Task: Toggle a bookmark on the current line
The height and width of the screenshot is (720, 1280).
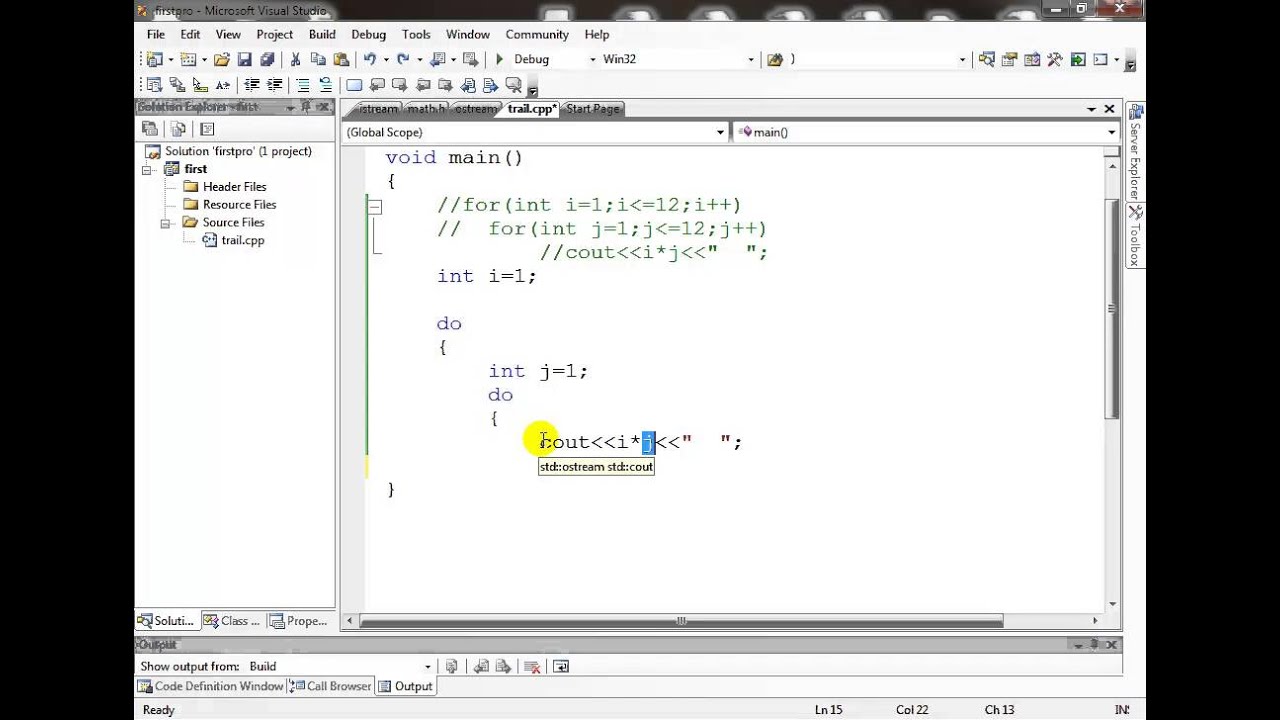Action: click(x=354, y=85)
